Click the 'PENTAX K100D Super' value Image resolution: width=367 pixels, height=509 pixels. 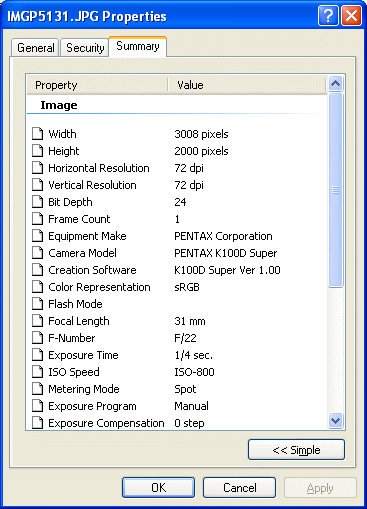pyautogui.click(x=226, y=253)
